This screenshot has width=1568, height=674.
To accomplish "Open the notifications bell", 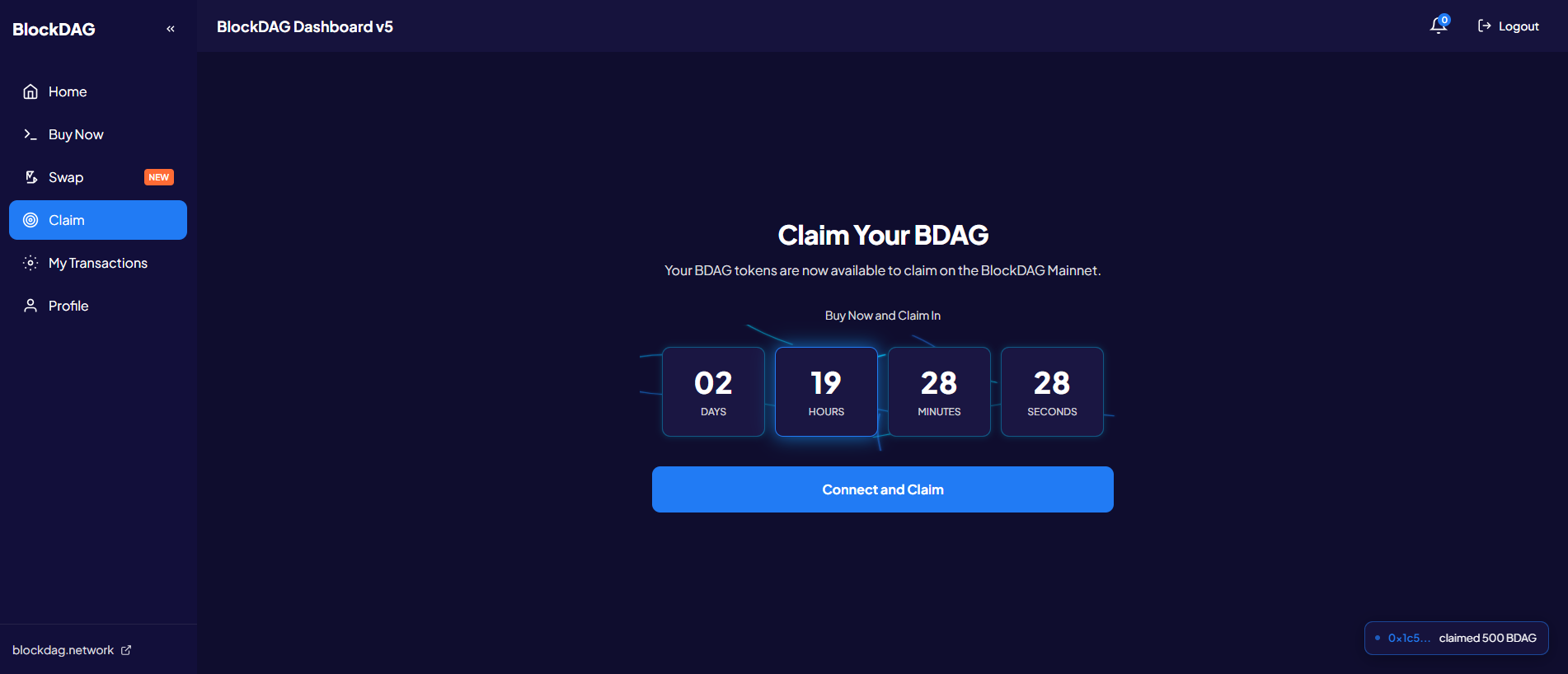I will coord(1439,26).
